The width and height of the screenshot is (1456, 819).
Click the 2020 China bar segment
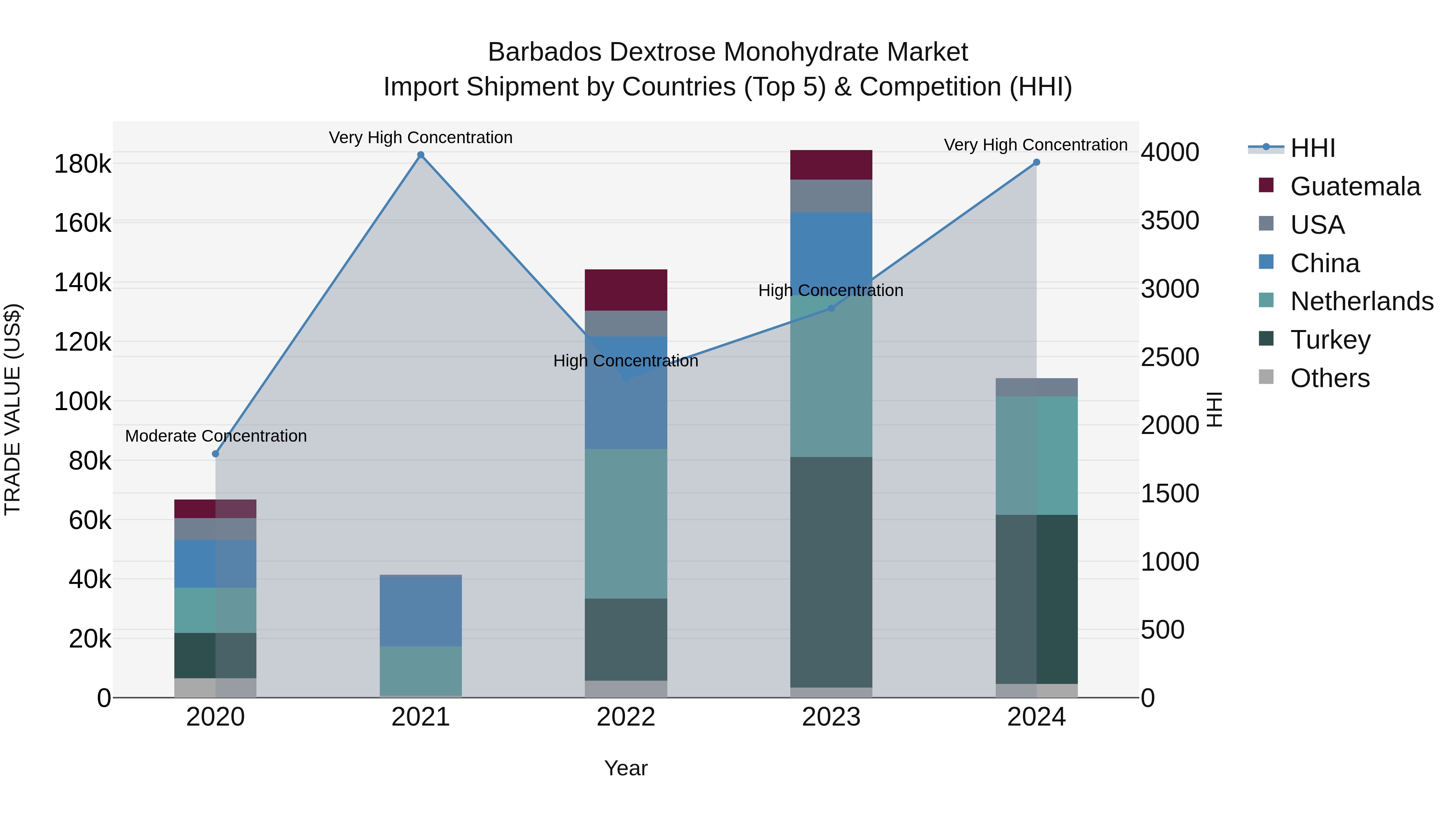[215, 564]
